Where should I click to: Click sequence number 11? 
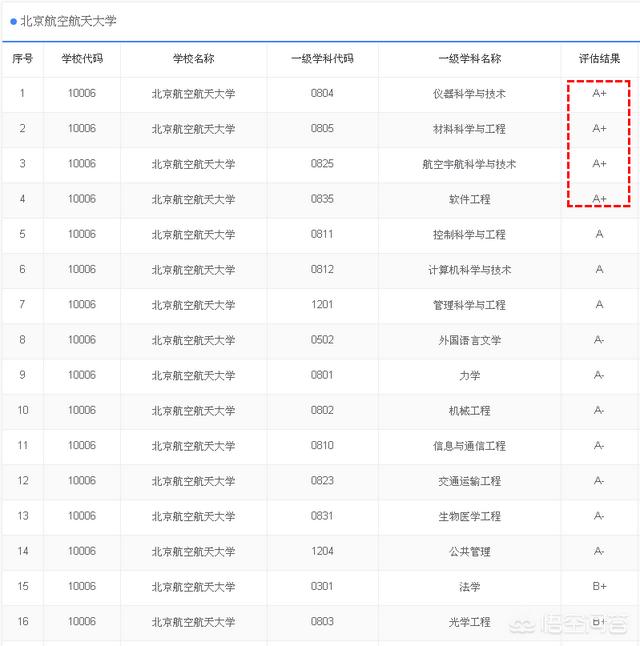(x=23, y=445)
